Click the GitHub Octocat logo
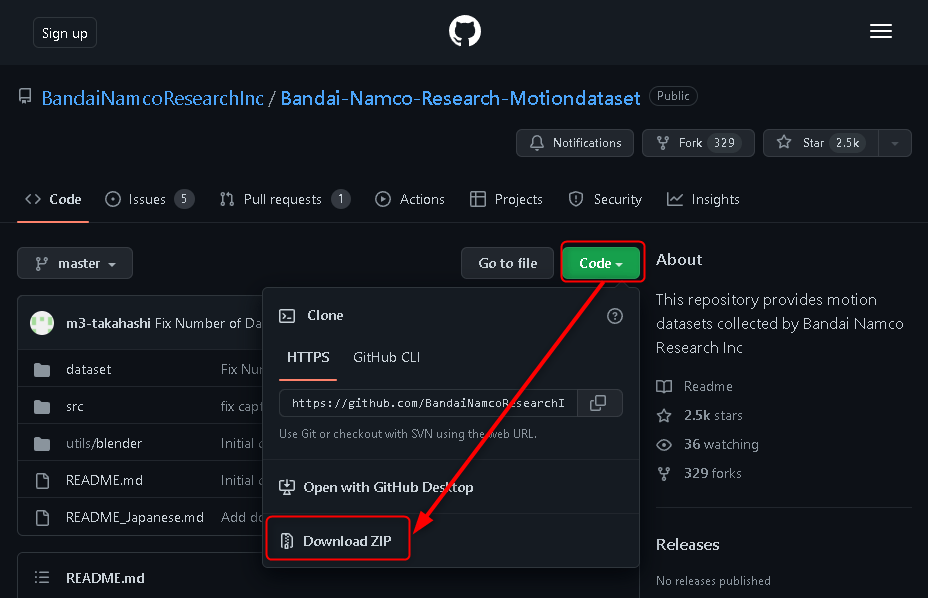 coord(465,31)
